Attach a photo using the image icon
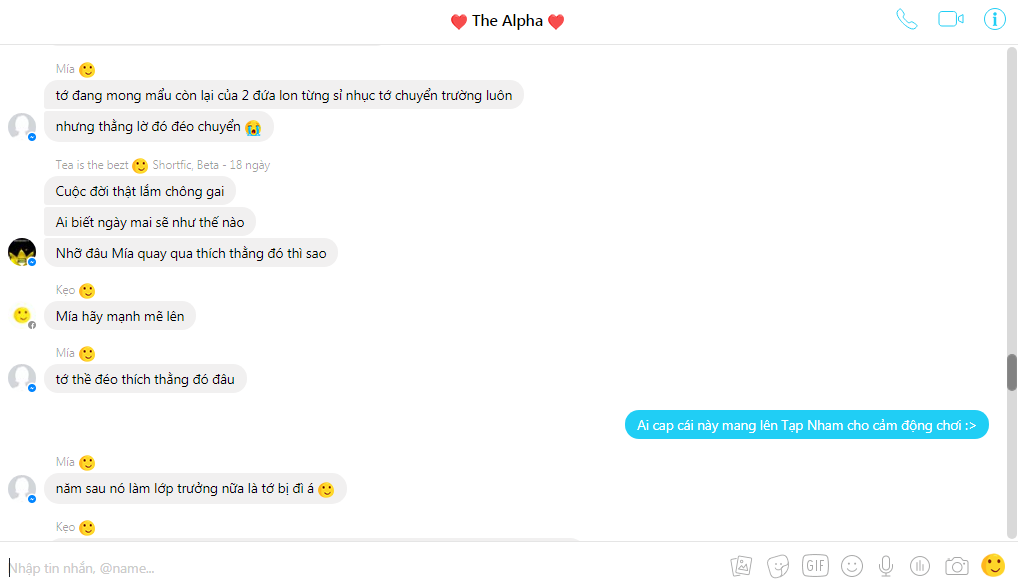This screenshot has width=1018, height=584. (741, 566)
